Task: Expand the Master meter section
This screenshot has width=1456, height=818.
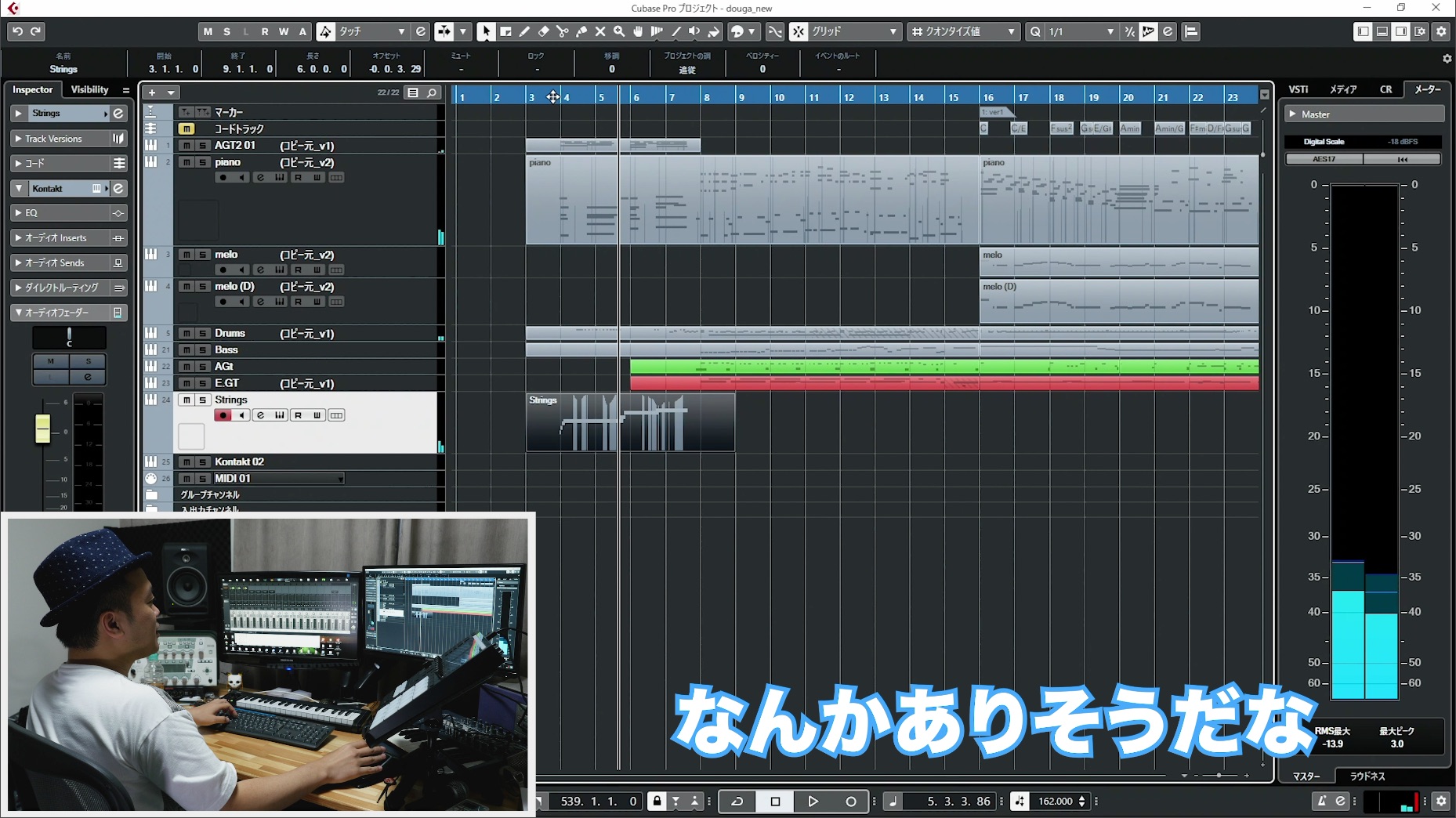Action: point(1293,114)
